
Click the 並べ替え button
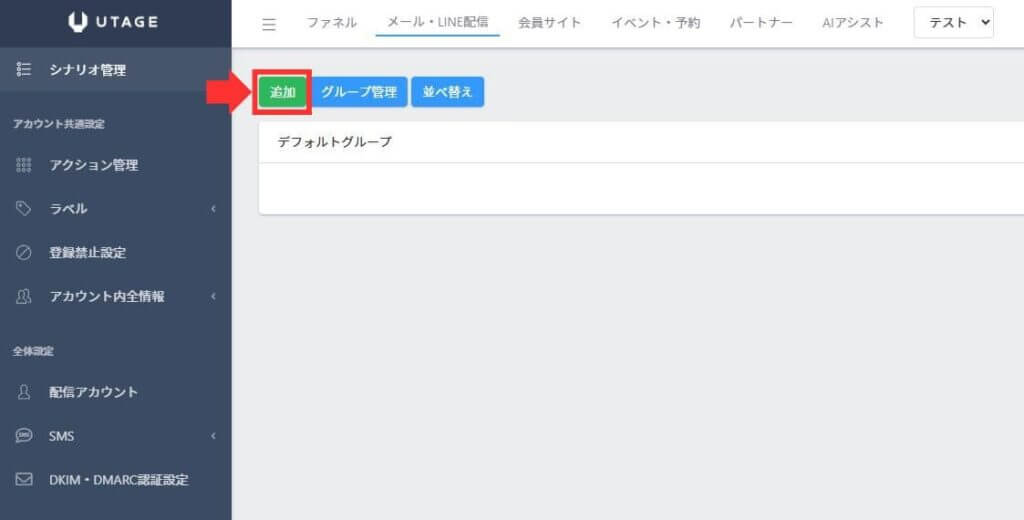coord(447,92)
